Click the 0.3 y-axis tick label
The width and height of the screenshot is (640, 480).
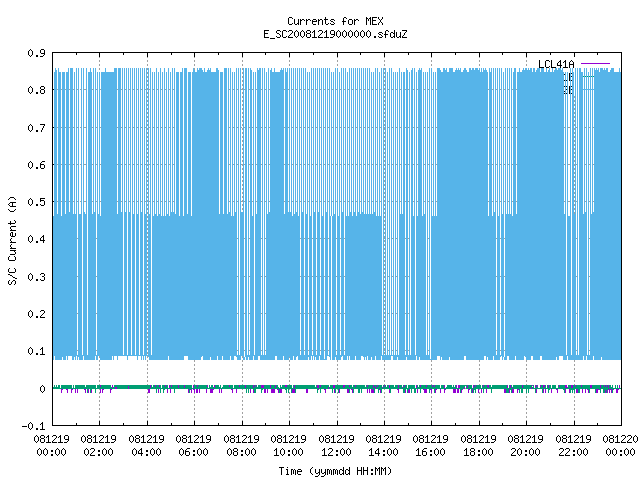tap(36, 277)
